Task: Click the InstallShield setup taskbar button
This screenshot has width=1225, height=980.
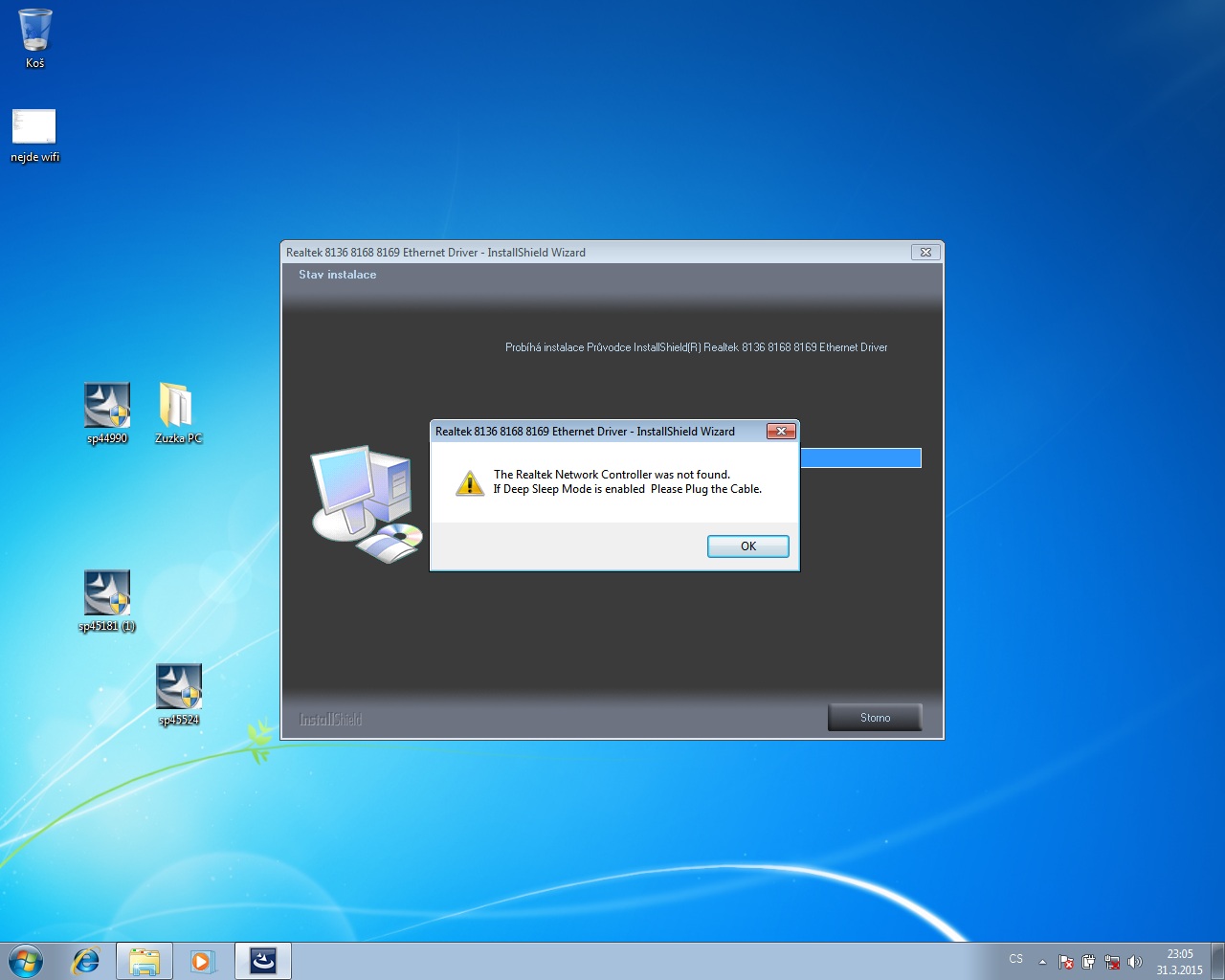Action: point(263,961)
